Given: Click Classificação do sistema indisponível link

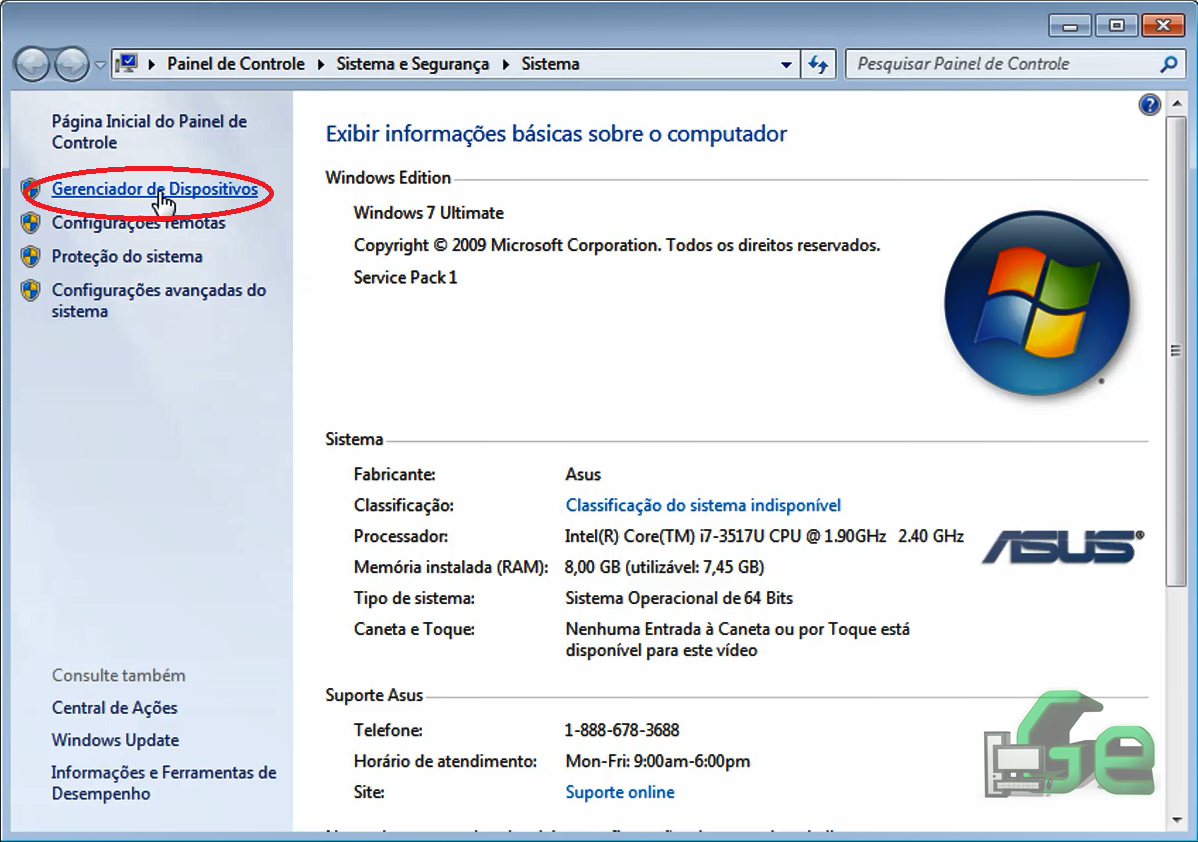Looking at the screenshot, I should (x=703, y=505).
